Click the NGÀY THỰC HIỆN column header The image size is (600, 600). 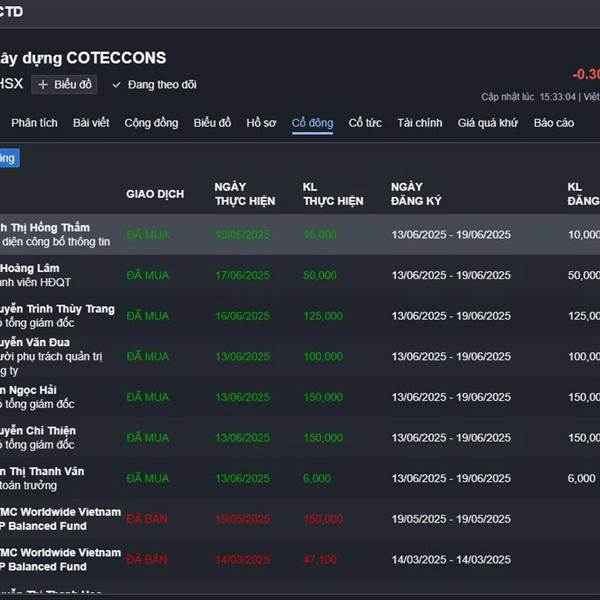click(245, 194)
